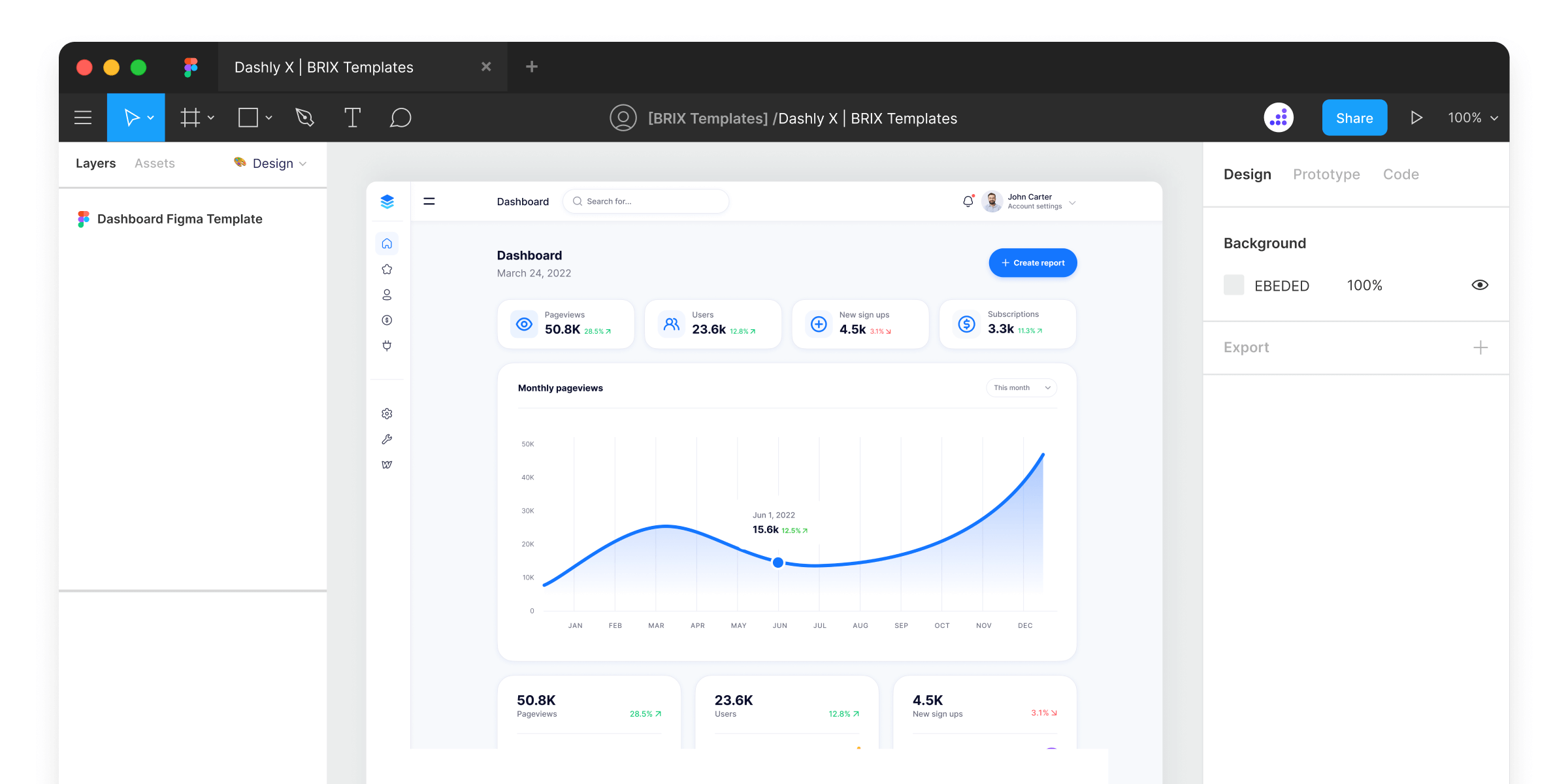The image size is (1568, 784).
Task: Switch to the Assets tab
Action: tap(155, 163)
